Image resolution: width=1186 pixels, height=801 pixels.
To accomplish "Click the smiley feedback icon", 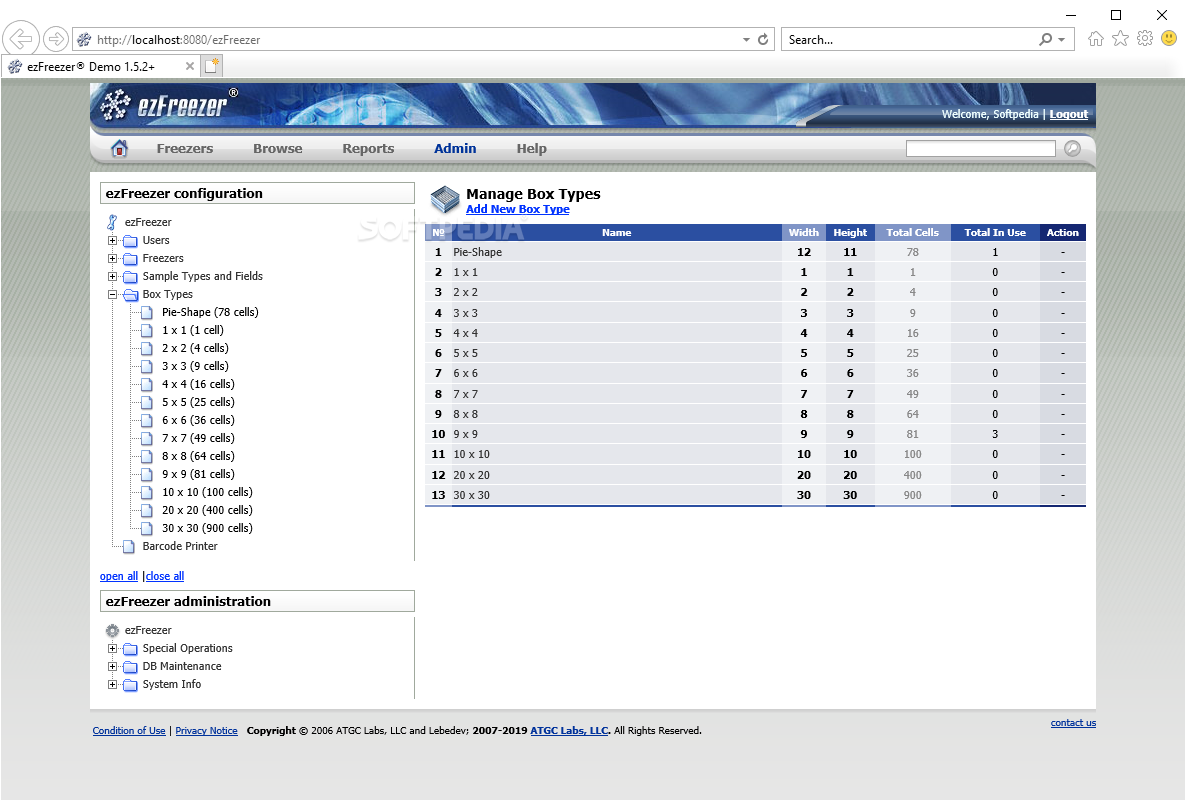I will click(x=1169, y=39).
